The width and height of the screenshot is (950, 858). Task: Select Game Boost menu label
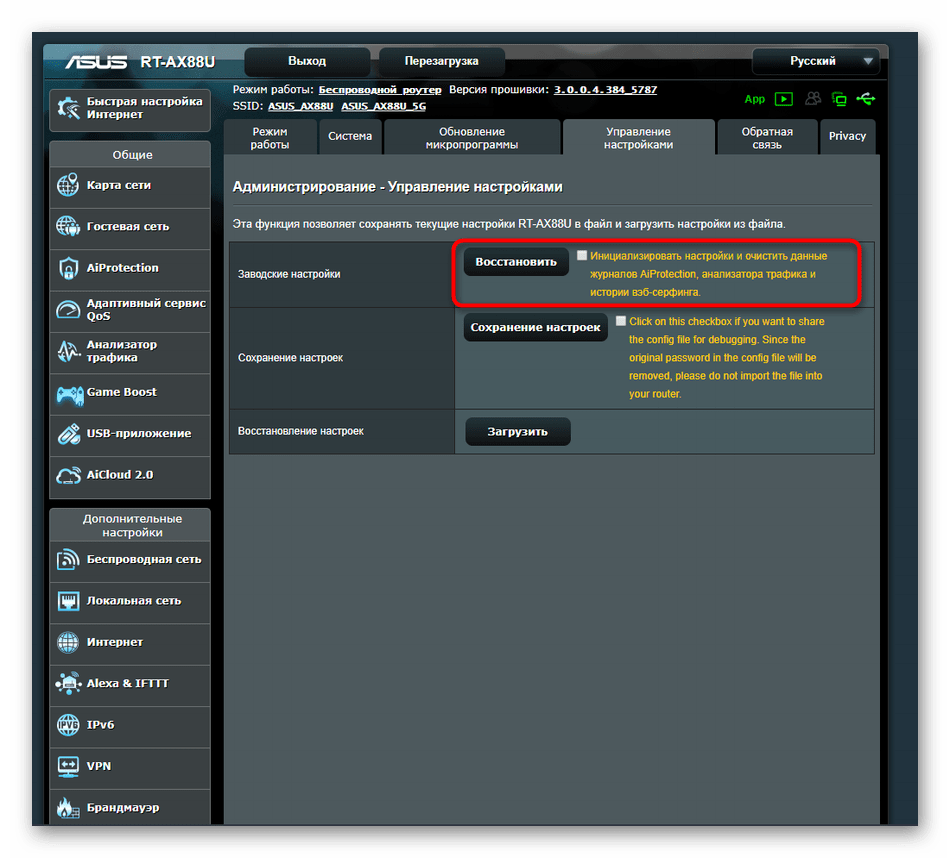(x=122, y=392)
